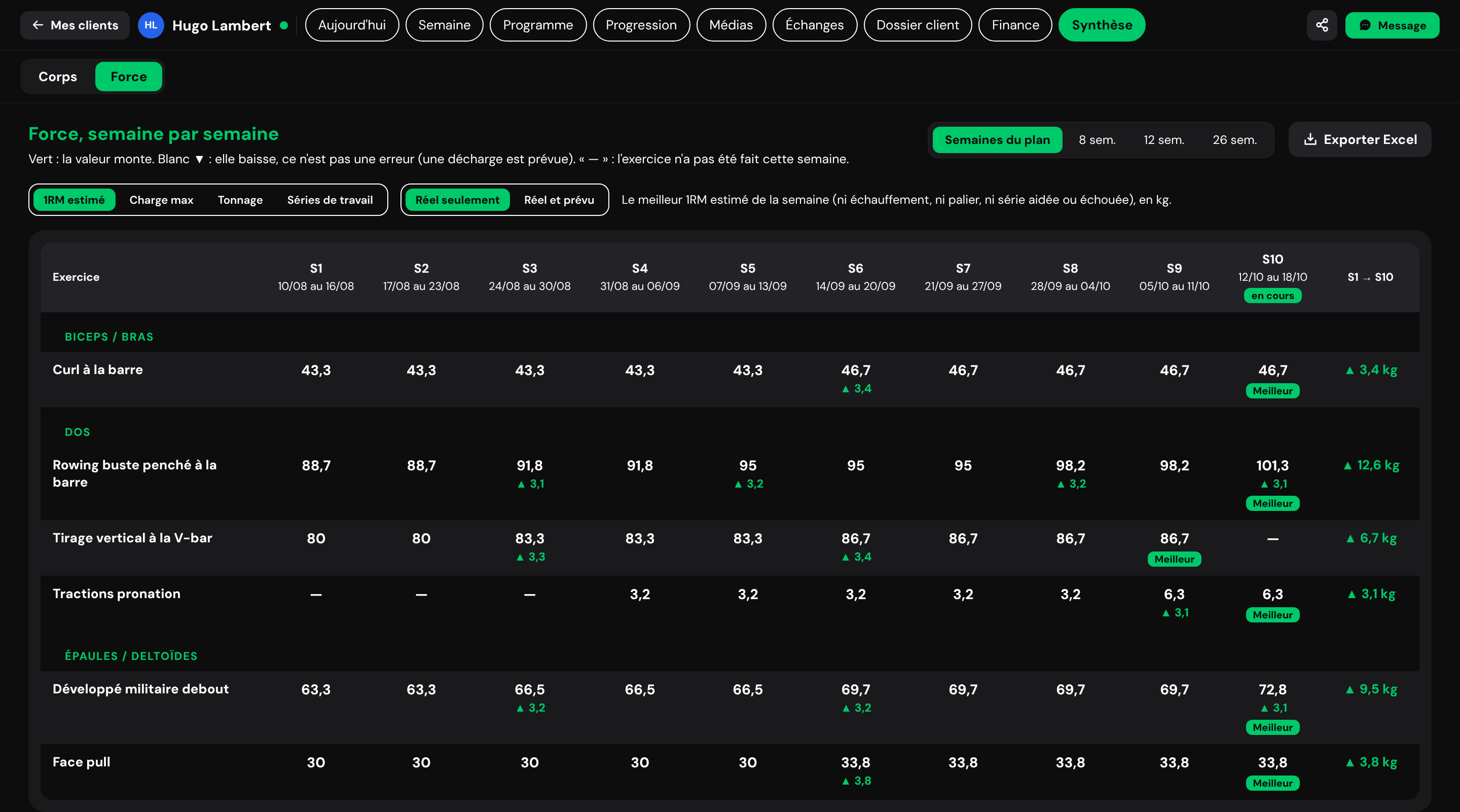Image resolution: width=1460 pixels, height=812 pixels.
Task: Click the Tractions pronation row label
Action: (x=116, y=593)
